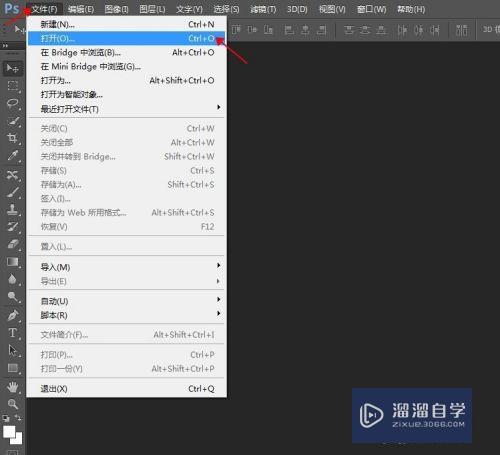Open the 文字(Y) menu

point(189,9)
